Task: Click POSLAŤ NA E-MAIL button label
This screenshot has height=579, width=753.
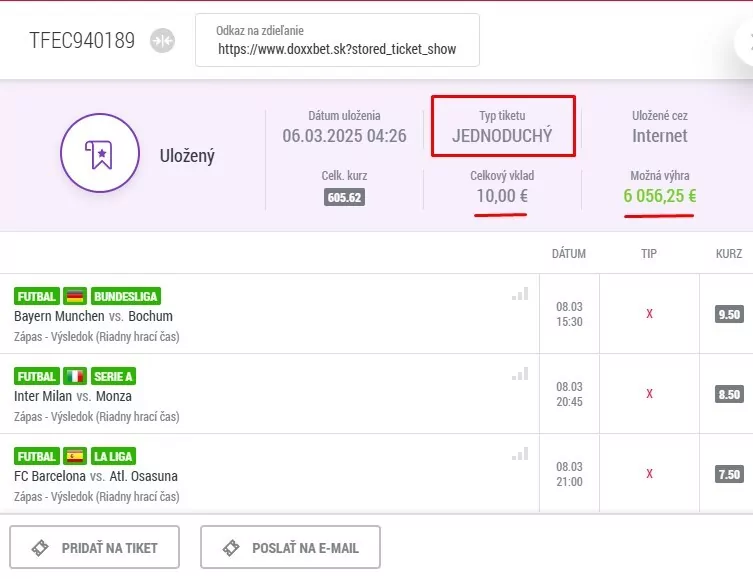Action: coord(305,548)
